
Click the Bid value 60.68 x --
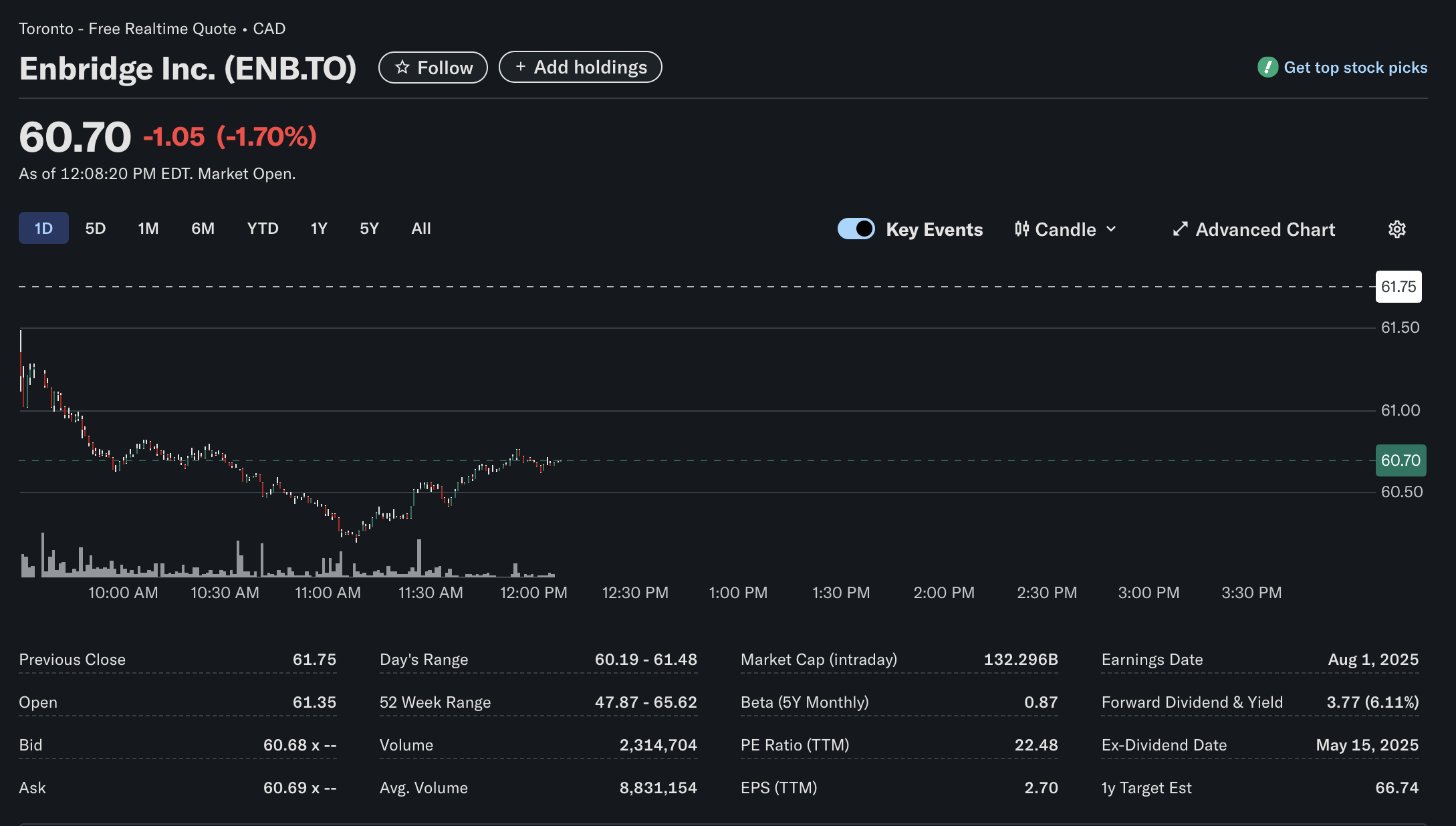[x=300, y=745]
